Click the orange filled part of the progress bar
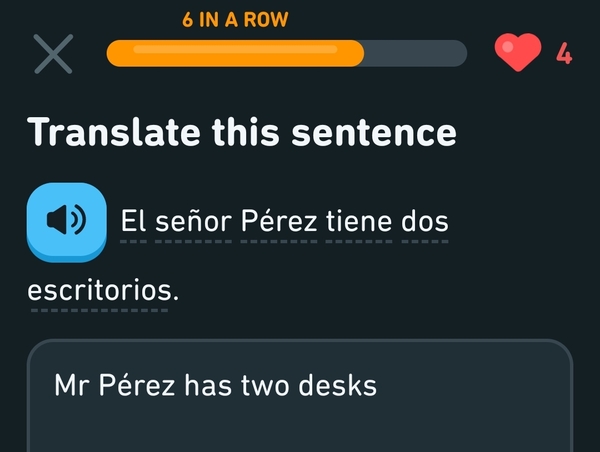The image size is (600, 452). point(235,54)
